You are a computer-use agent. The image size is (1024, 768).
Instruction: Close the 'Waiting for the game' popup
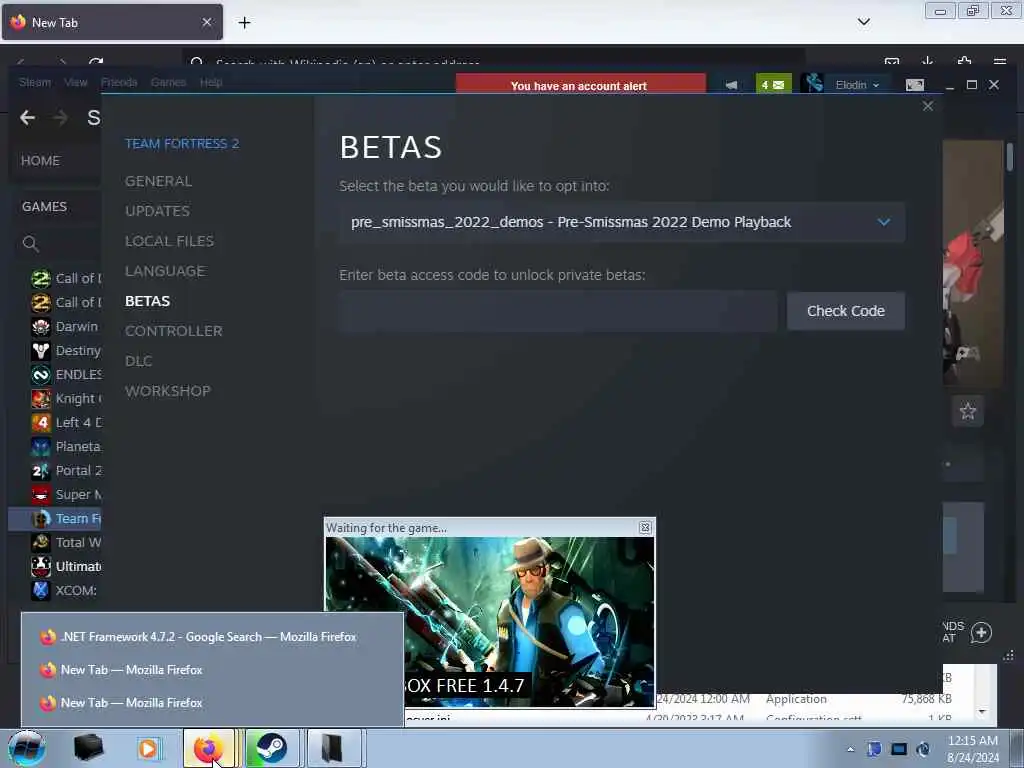click(645, 527)
